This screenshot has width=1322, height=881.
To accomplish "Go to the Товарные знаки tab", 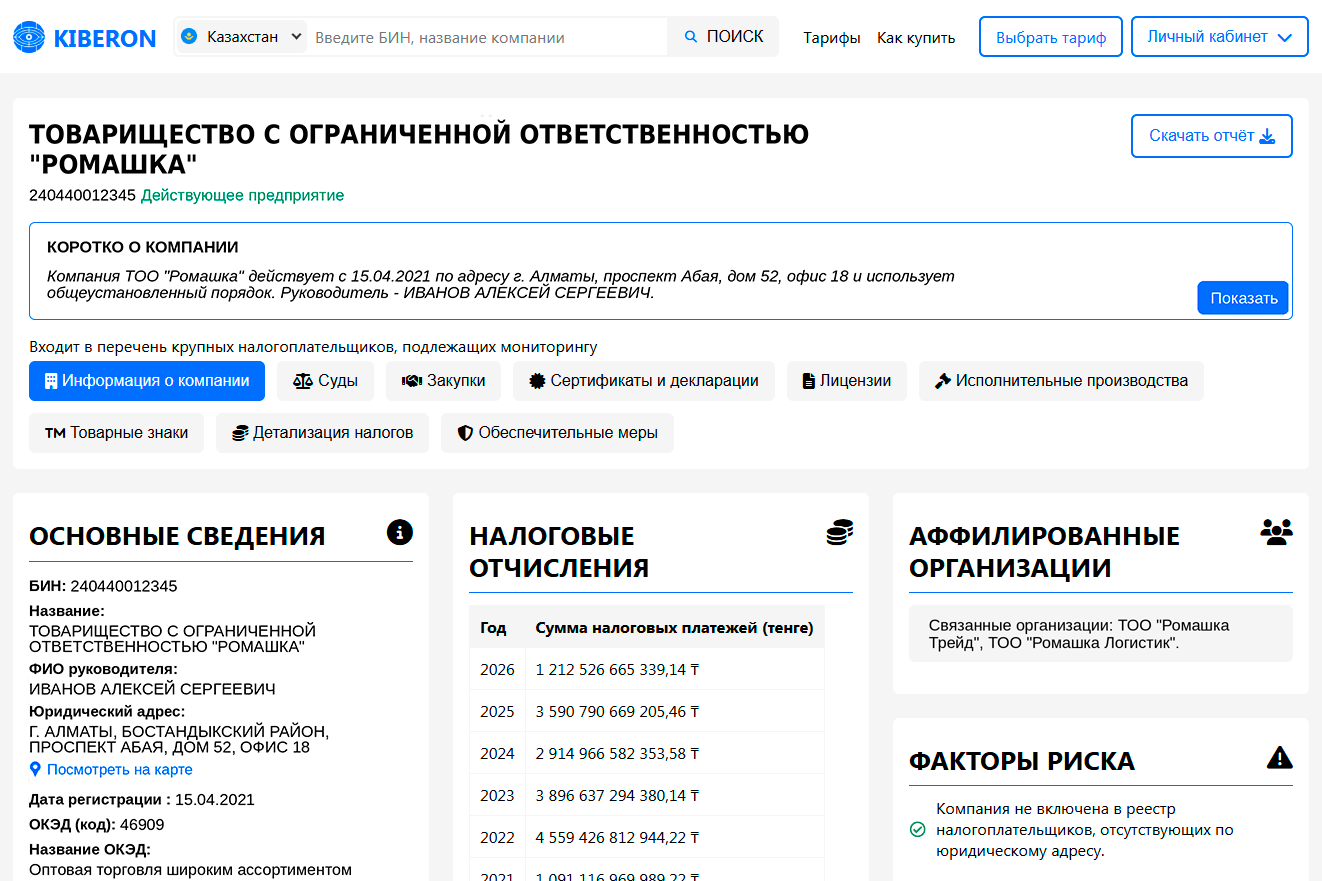I will point(116,433).
